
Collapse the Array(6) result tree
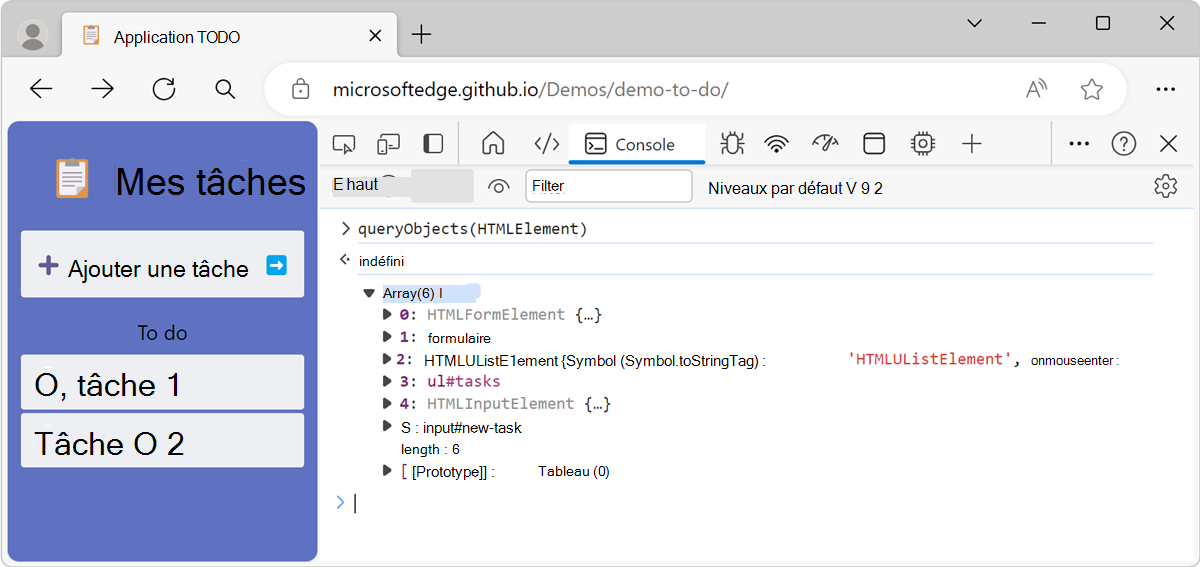369,294
